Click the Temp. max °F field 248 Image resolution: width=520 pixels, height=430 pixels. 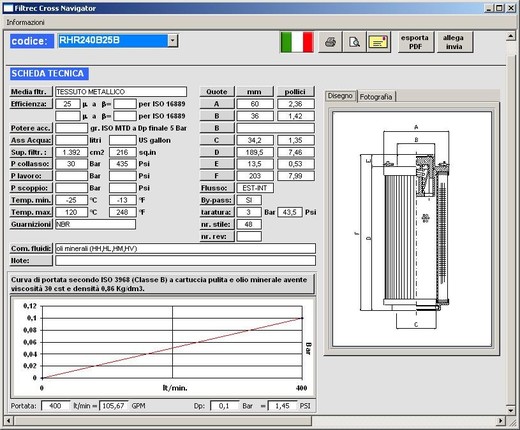tap(122, 212)
